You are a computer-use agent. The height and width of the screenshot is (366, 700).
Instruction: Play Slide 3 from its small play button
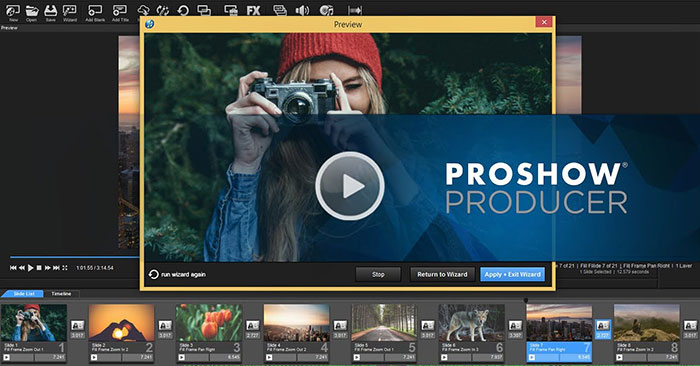pyautogui.click(x=181, y=357)
